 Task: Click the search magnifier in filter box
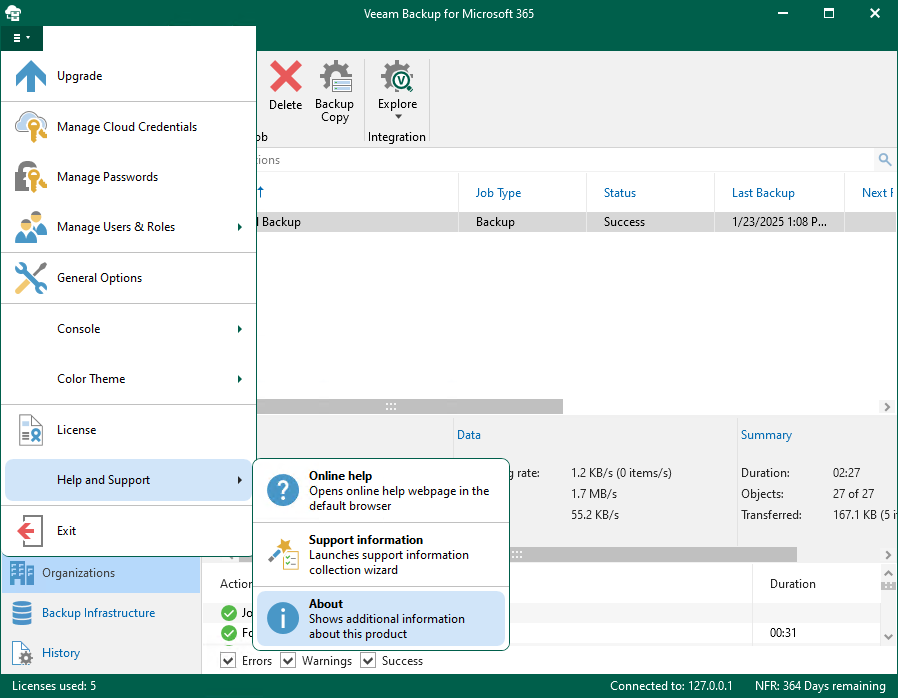pos(884,160)
